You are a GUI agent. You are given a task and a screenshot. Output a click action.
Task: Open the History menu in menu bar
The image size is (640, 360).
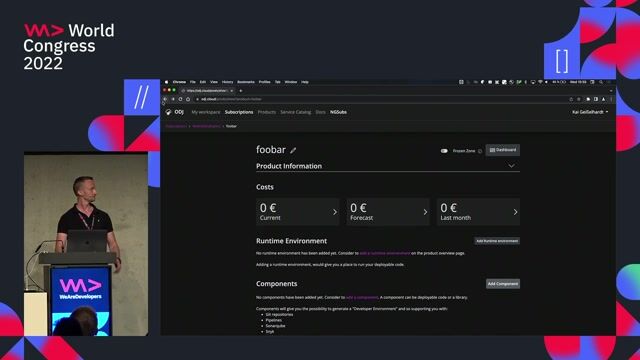click(227, 82)
